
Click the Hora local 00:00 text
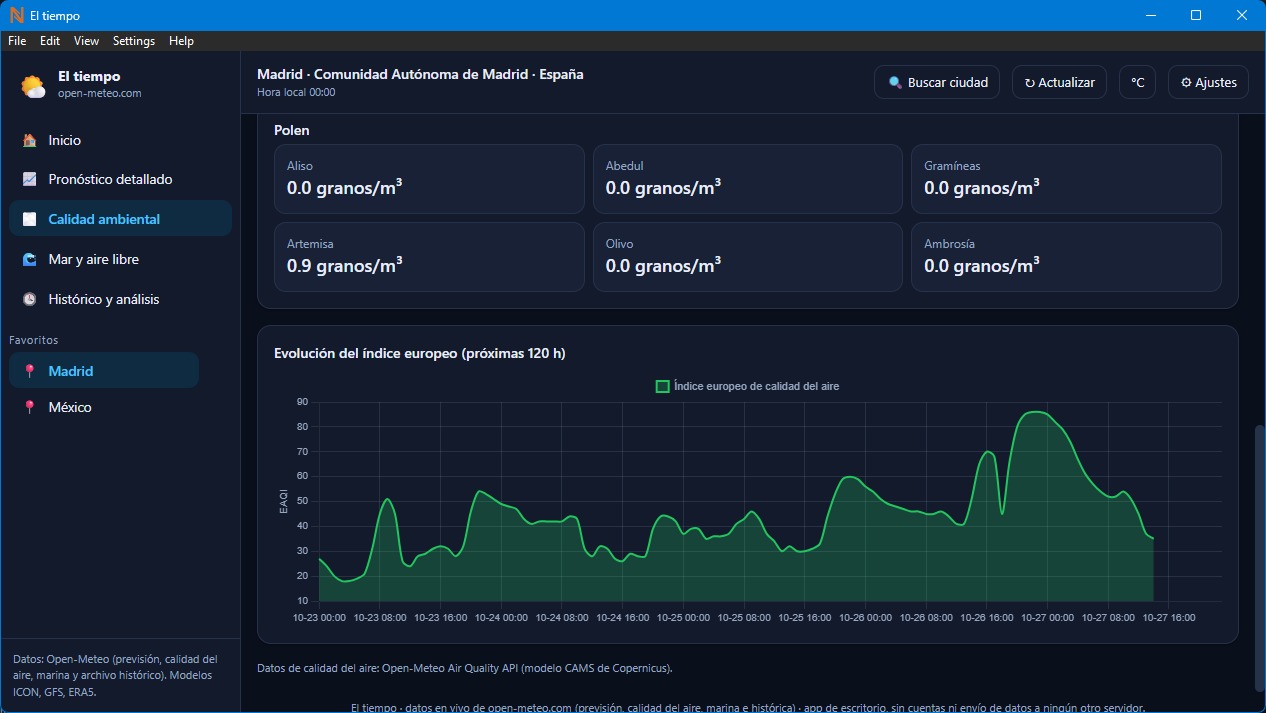coord(296,92)
